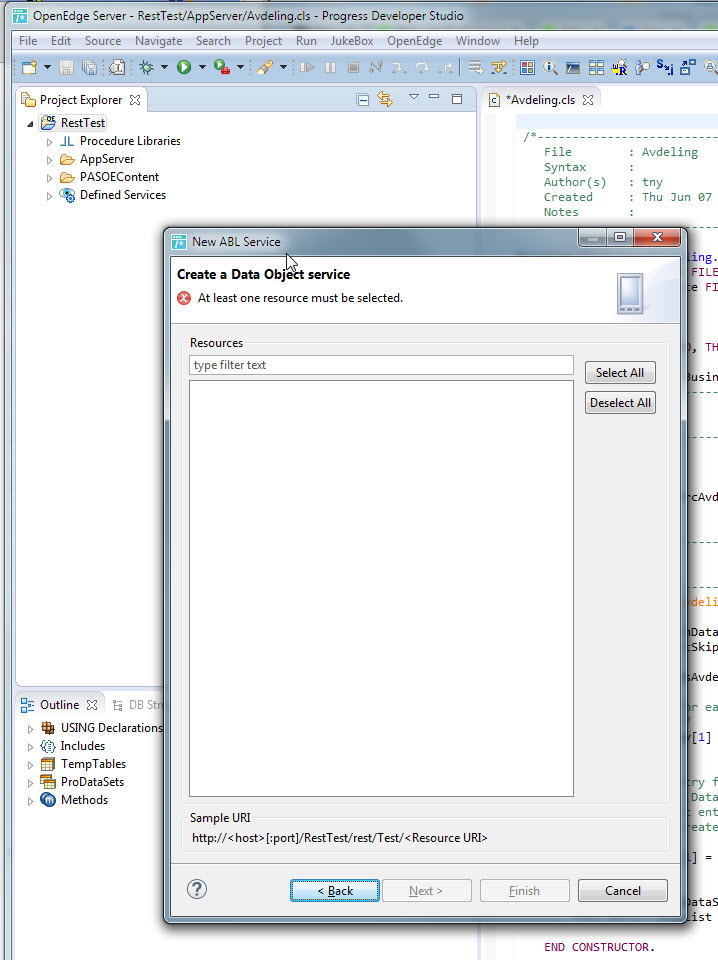Screen dimensions: 718x960
Task: Switch to the Outline tab
Action: click(x=59, y=705)
